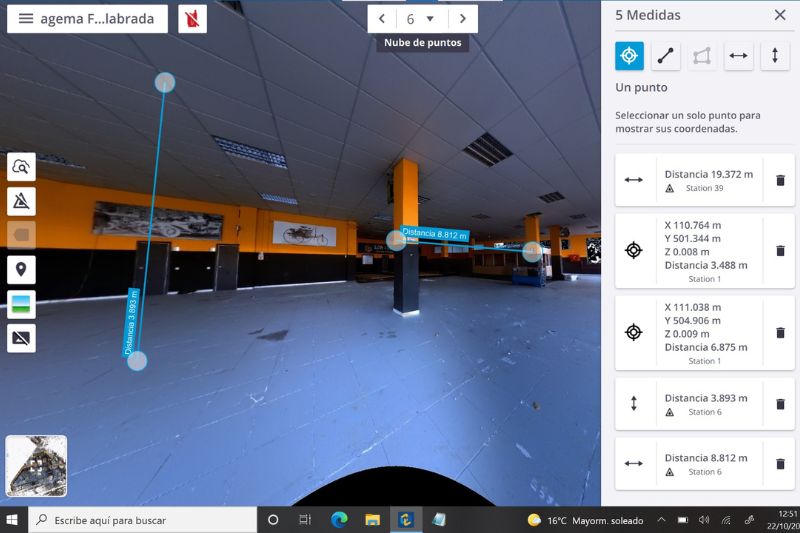Delete the Distancia 8.812 m measurement
Screen dimensions: 800x533
click(x=780, y=464)
